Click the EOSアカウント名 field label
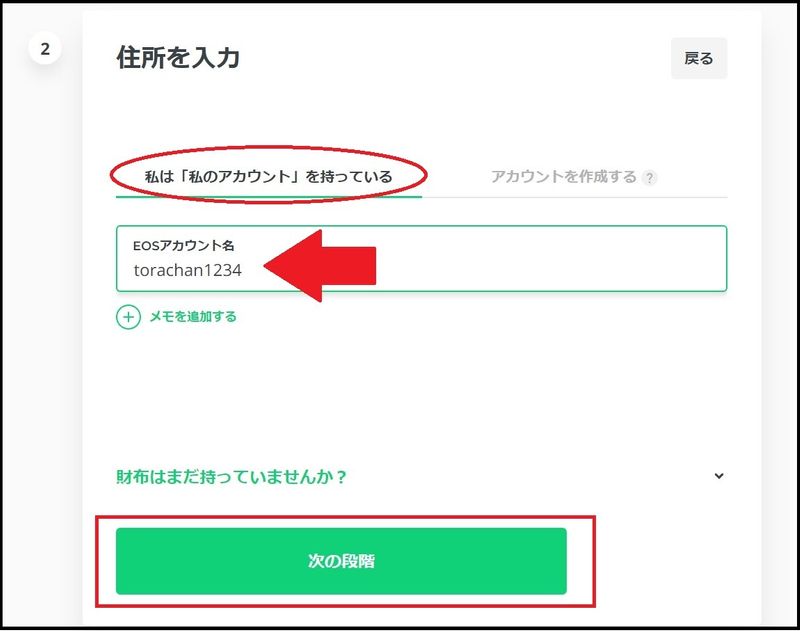This screenshot has width=800, height=631. pyautogui.click(x=184, y=246)
